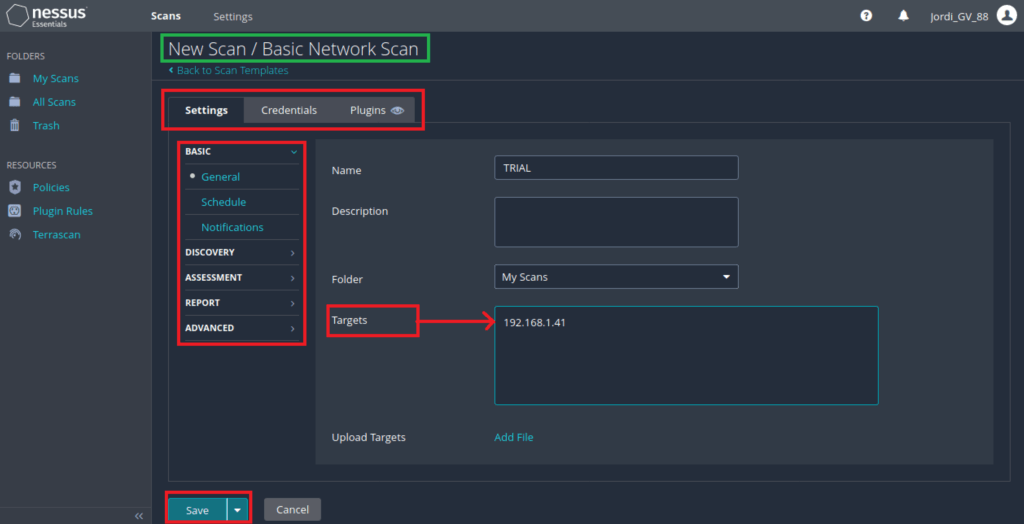Click the My Scans folder icon
This screenshot has width=1024, height=524.
click(x=14, y=78)
